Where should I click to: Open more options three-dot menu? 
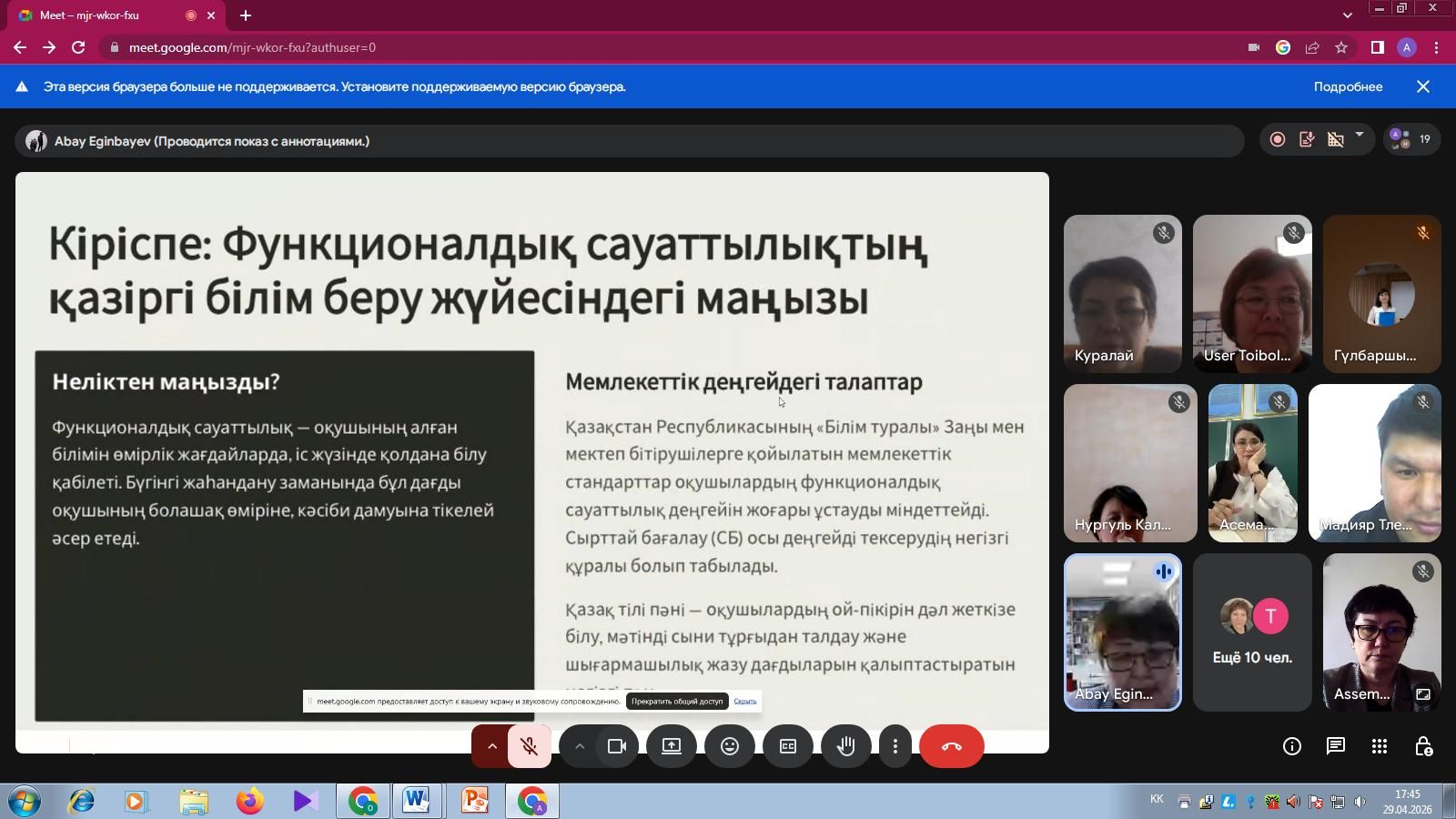pyautogui.click(x=895, y=746)
